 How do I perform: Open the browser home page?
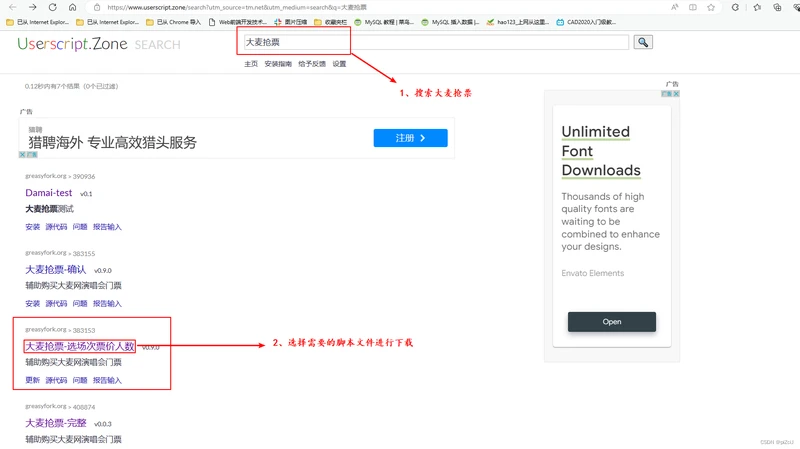coord(72,7)
